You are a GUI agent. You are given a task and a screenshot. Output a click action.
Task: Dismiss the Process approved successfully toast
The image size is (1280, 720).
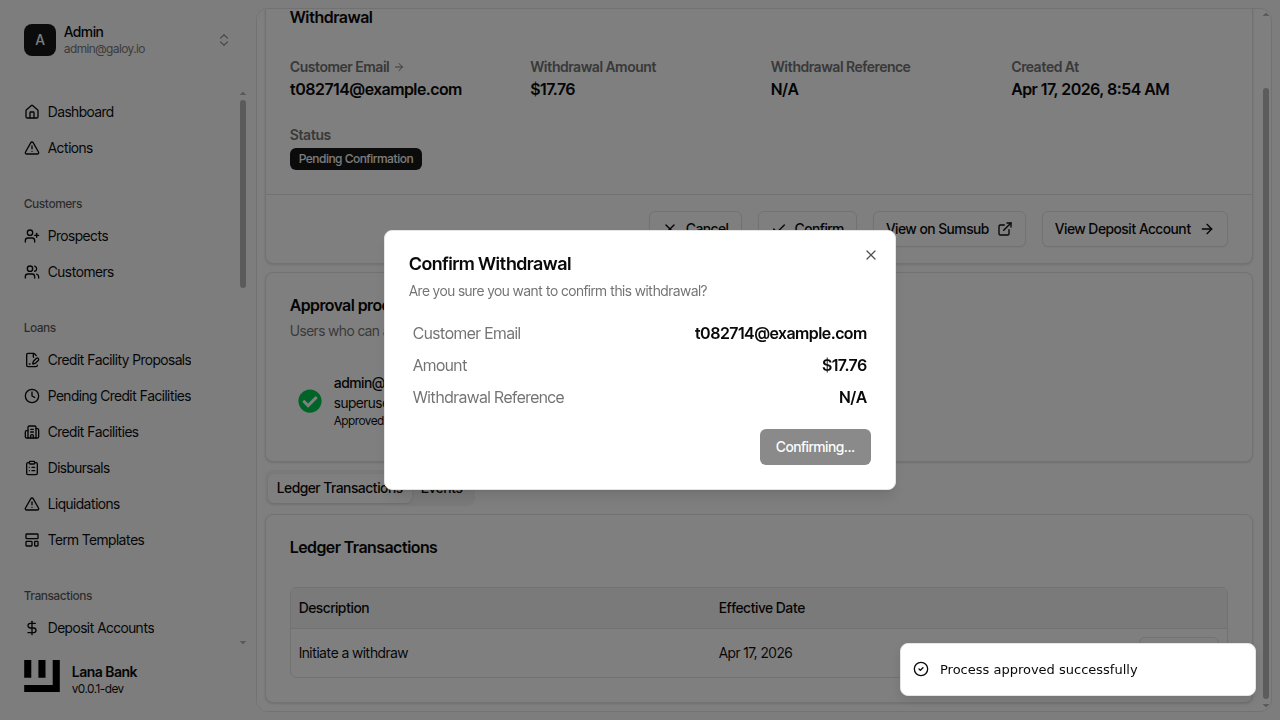(x=1077, y=669)
